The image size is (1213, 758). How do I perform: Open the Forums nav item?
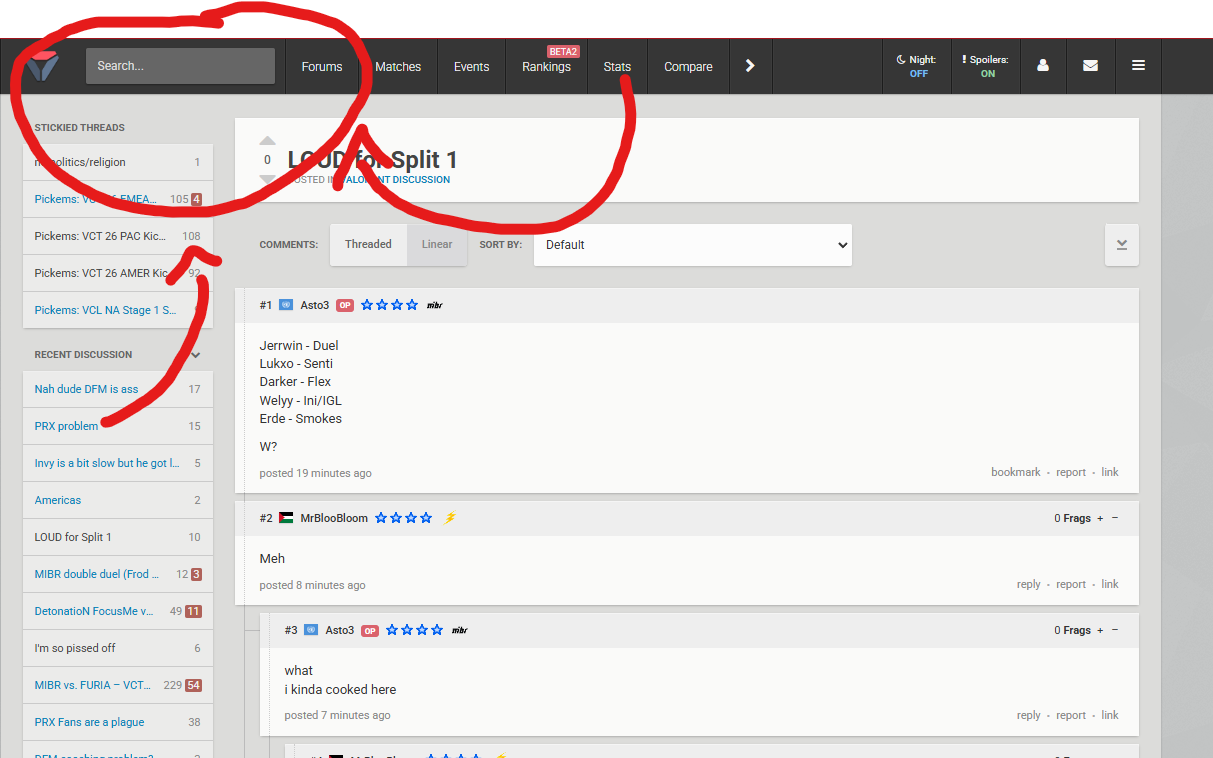pyautogui.click(x=322, y=66)
